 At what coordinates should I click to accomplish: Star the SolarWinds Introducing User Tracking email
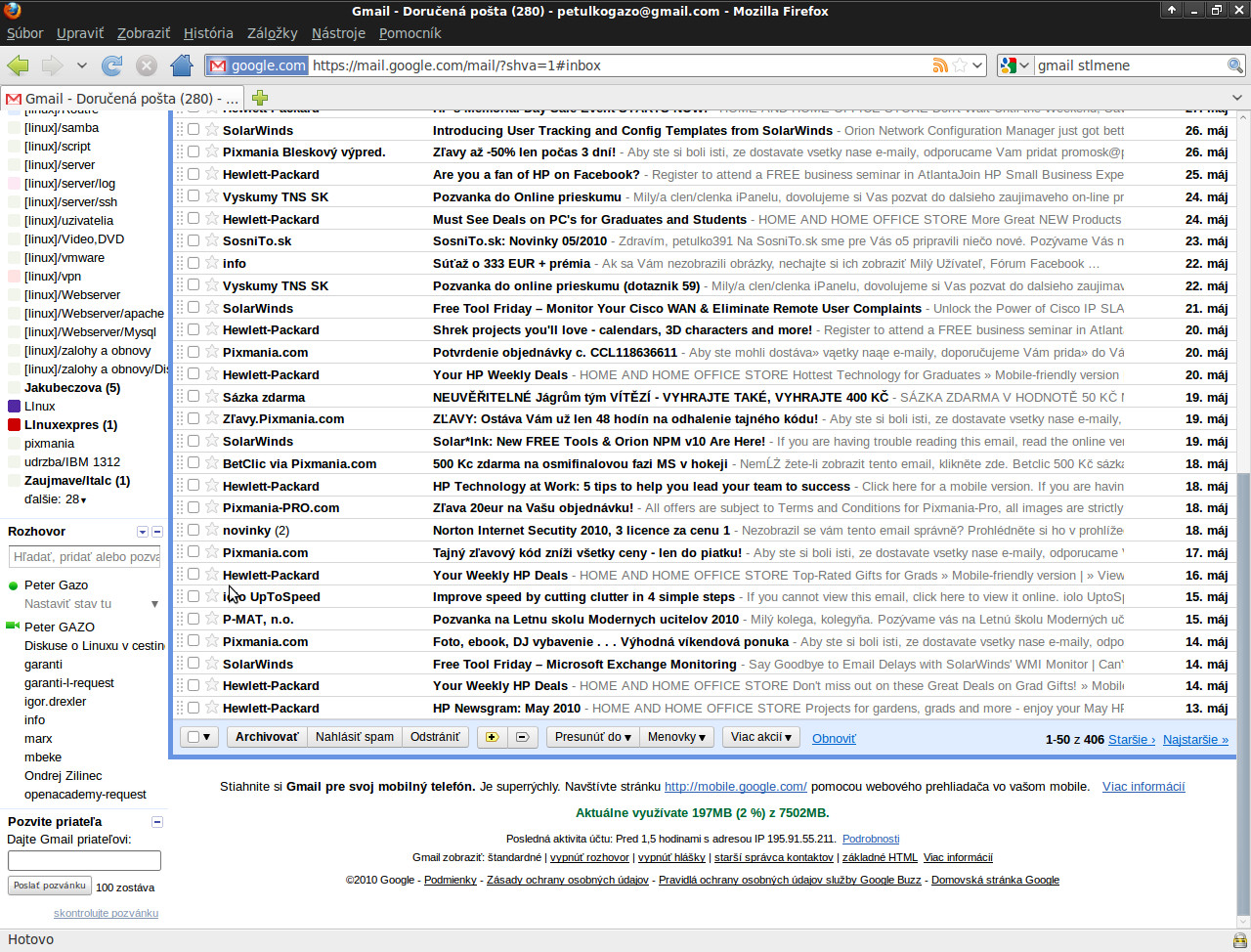pos(212,129)
